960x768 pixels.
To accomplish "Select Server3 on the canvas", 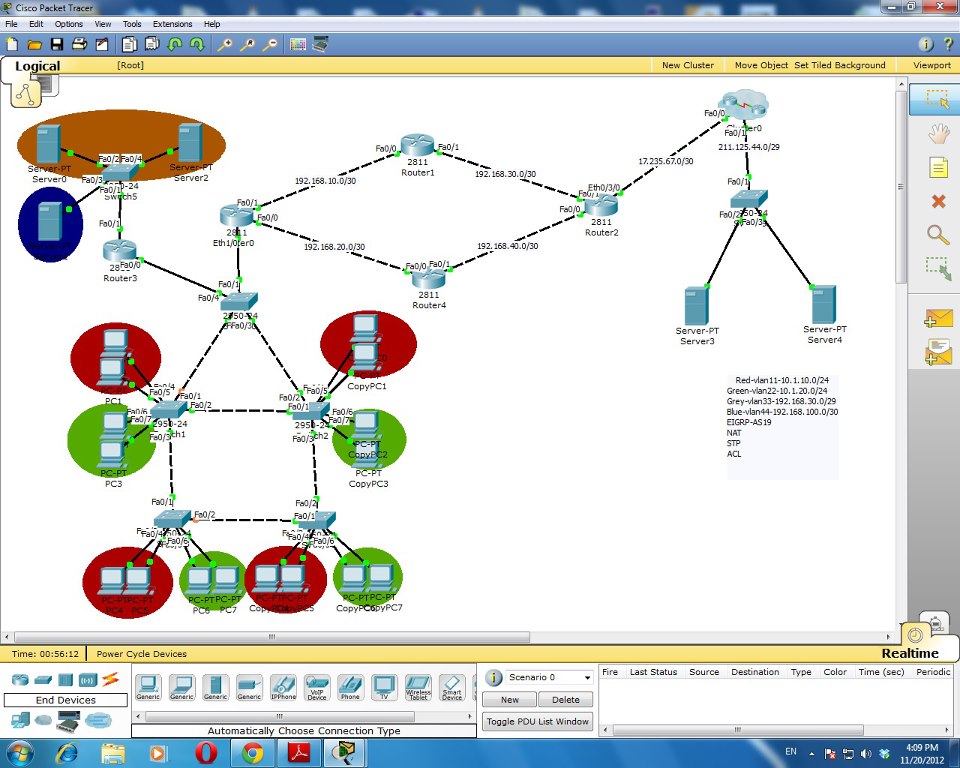I will tap(697, 306).
